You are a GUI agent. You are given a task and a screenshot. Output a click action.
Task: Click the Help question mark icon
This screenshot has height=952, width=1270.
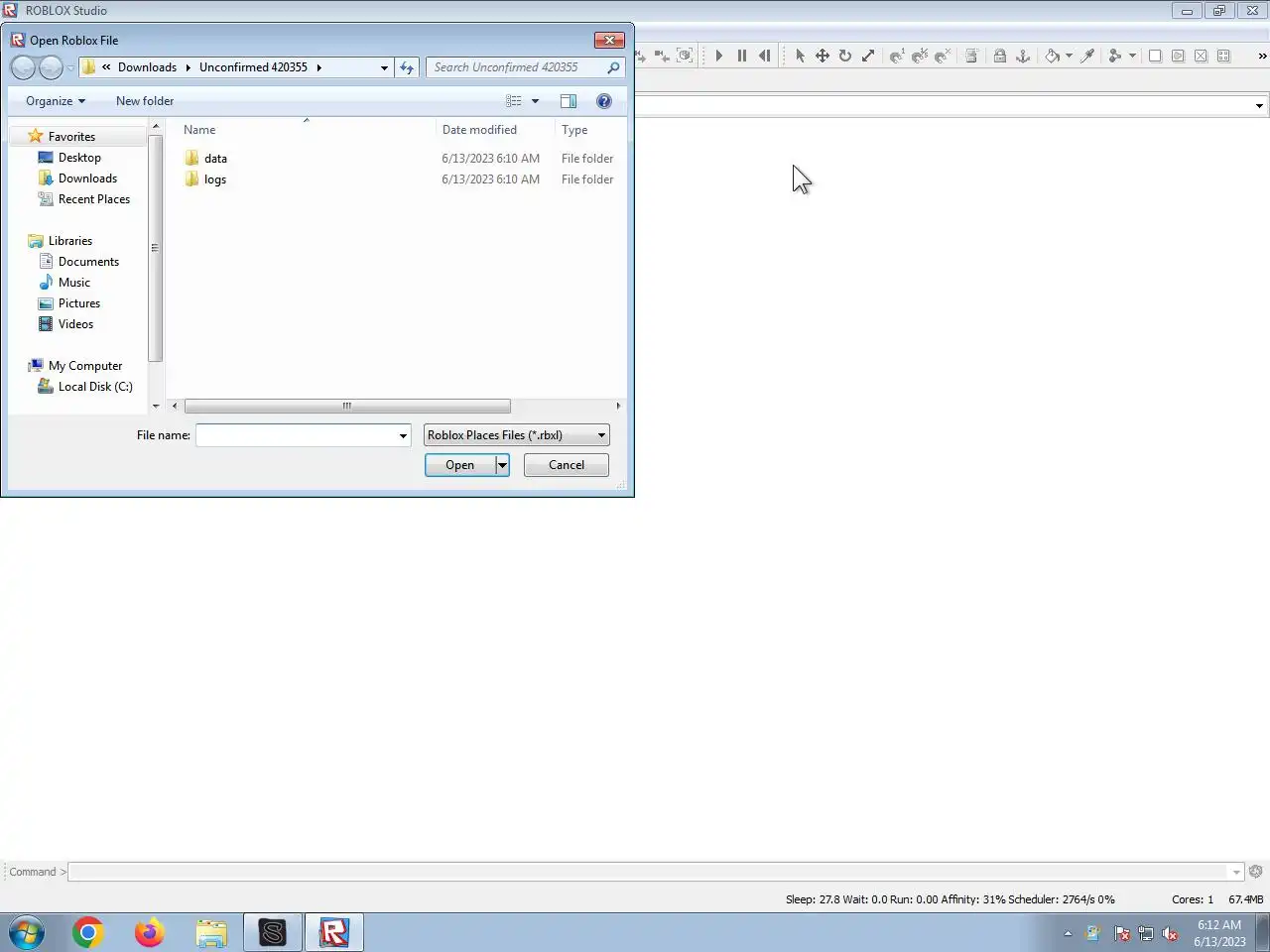(604, 101)
